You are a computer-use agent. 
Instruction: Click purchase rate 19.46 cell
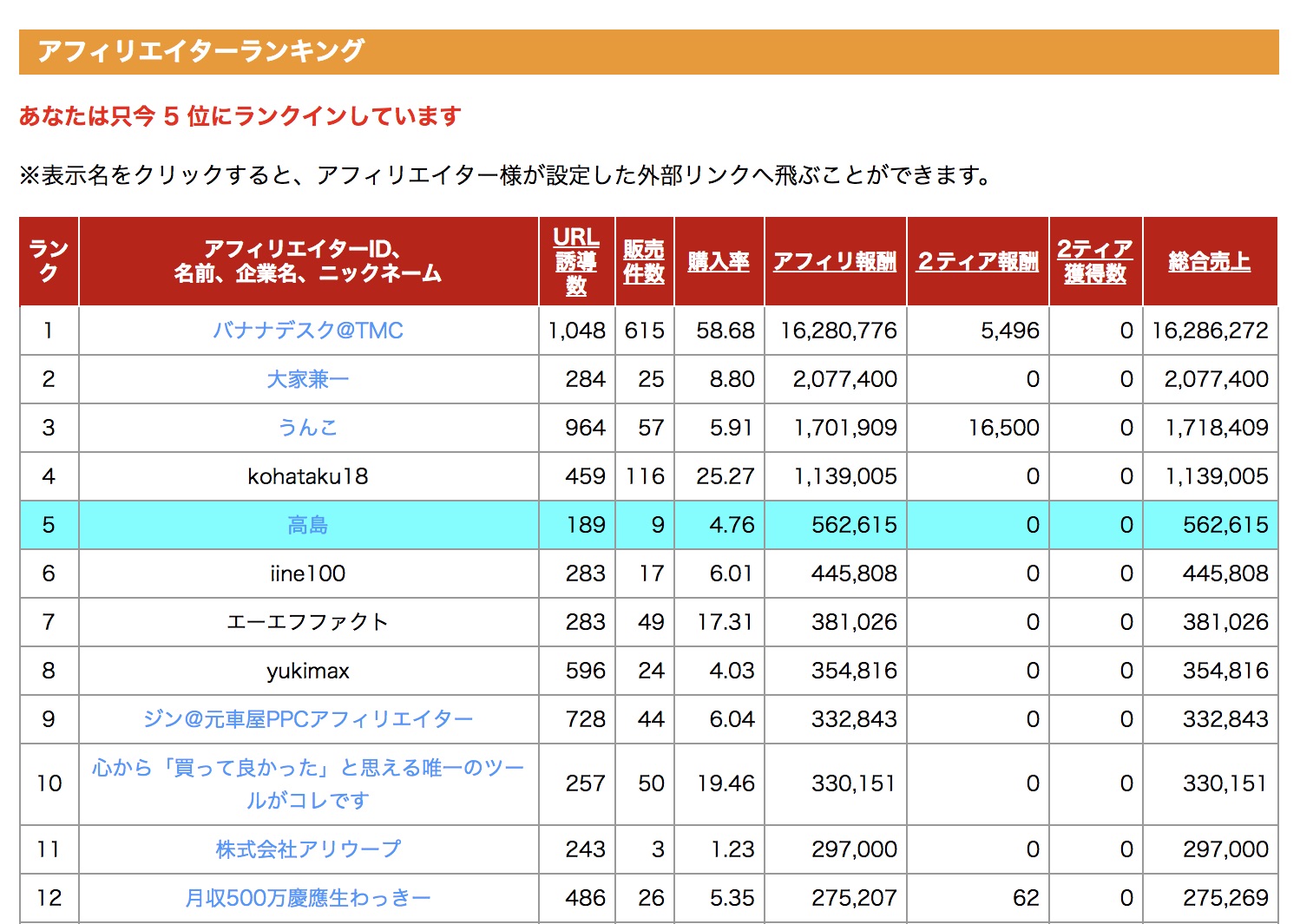point(719,783)
